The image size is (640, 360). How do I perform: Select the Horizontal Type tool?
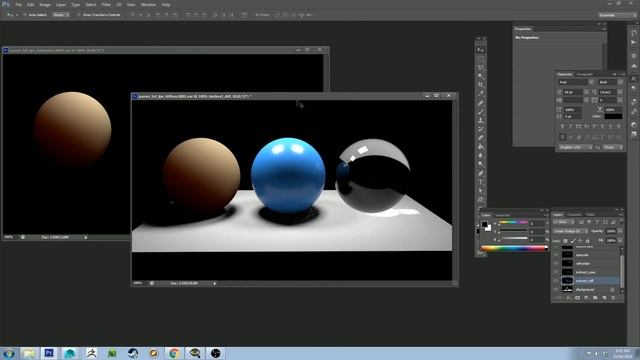481,182
